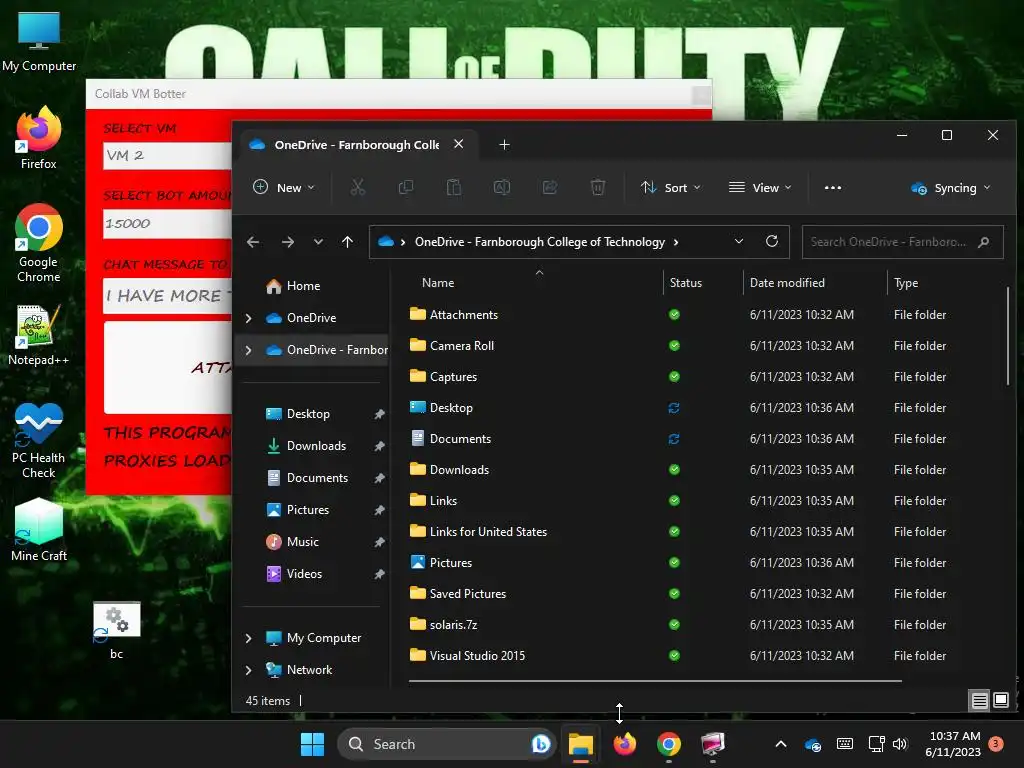1024x768 pixels.
Task: Open the Sort dropdown
Action: click(671, 187)
